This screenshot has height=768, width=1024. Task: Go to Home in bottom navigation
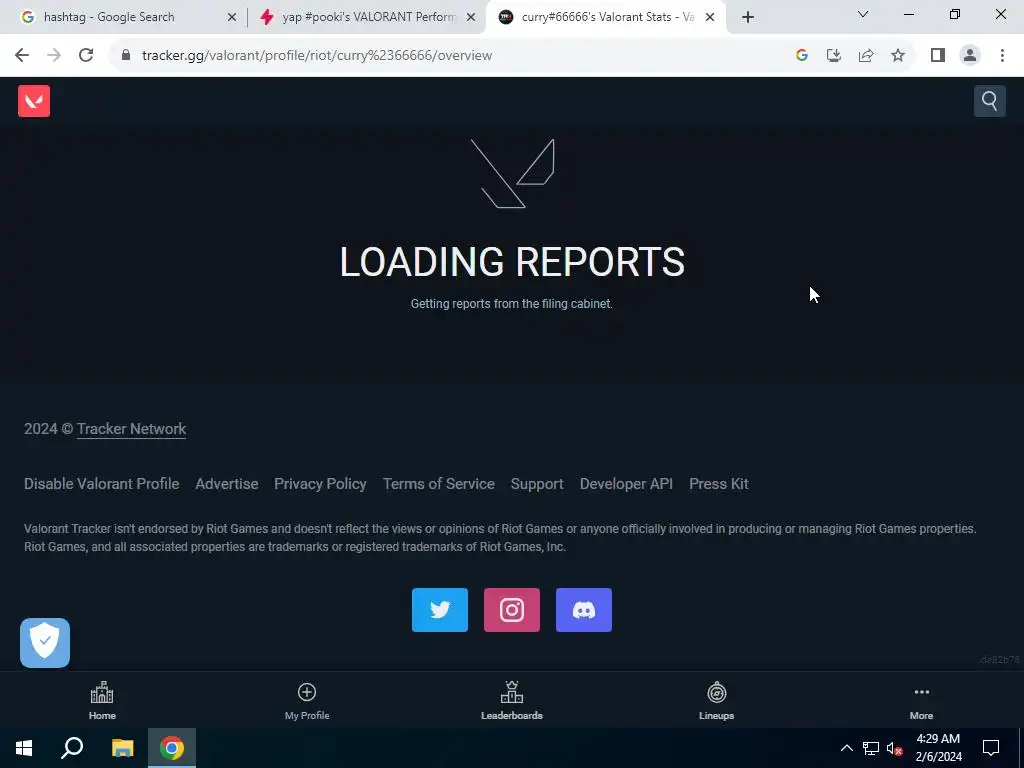click(x=102, y=701)
